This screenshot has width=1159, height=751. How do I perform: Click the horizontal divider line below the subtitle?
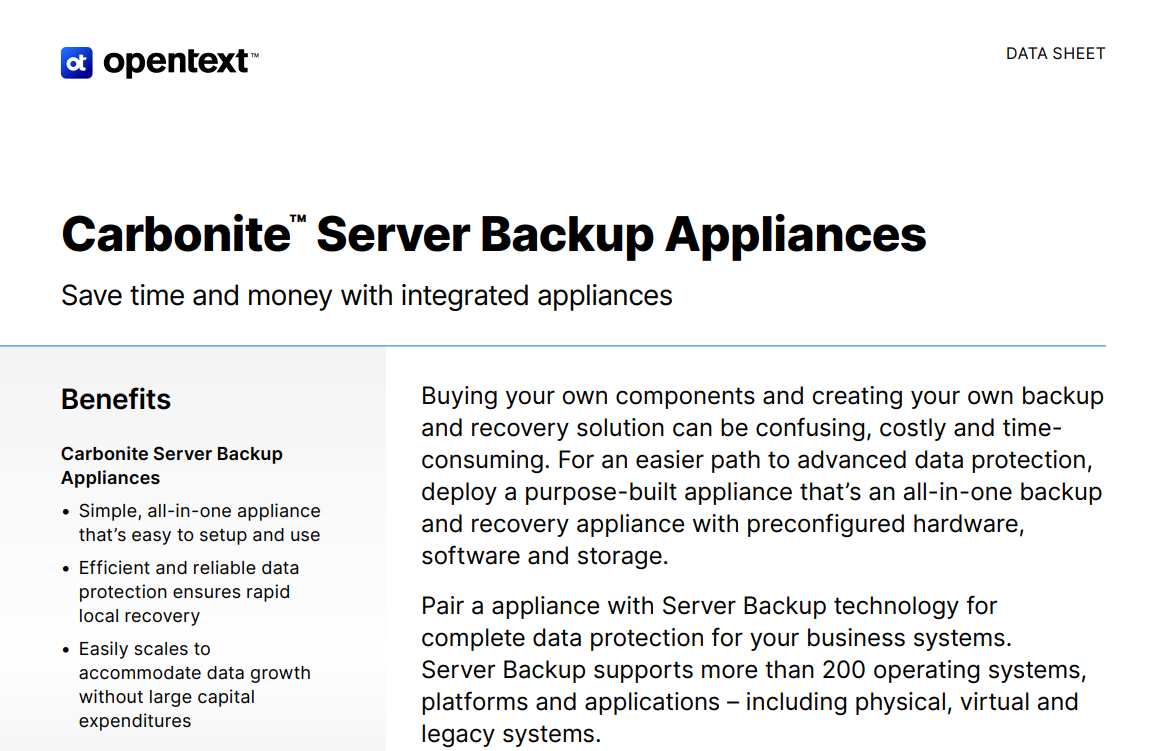(x=700, y=346)
